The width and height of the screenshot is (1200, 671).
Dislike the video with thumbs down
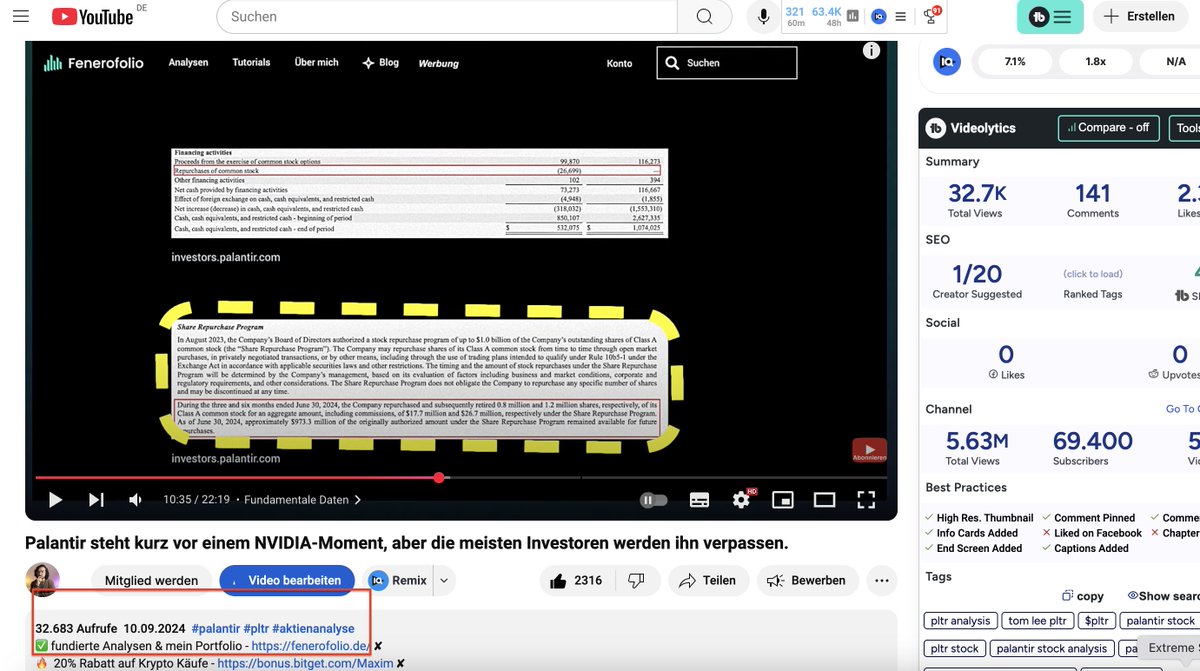point(635,580)
